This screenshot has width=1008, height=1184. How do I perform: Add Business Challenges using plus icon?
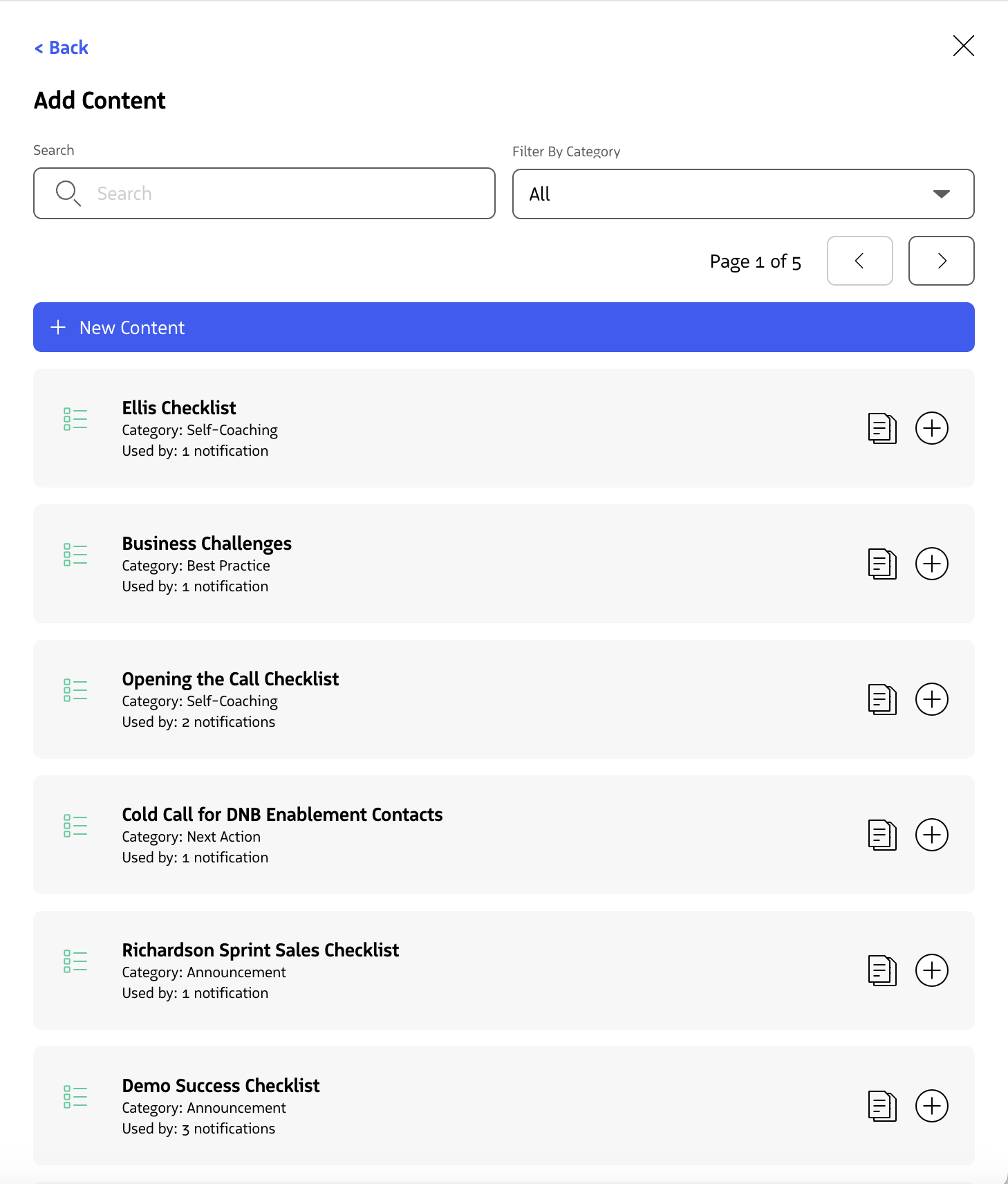point(931,564)
